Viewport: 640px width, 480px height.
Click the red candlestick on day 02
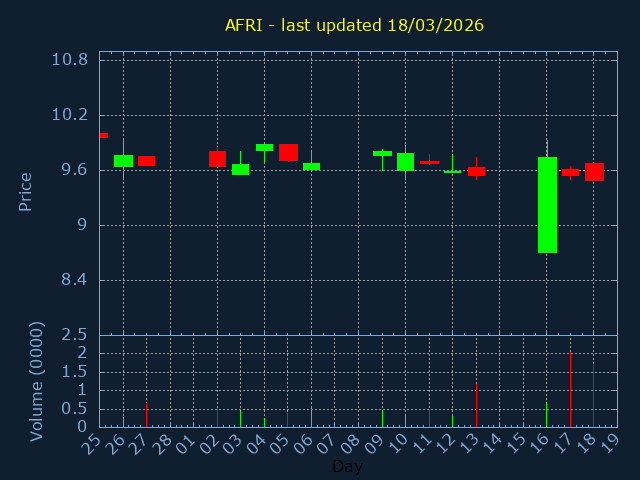pyautogui.click(x=217, y=159)
